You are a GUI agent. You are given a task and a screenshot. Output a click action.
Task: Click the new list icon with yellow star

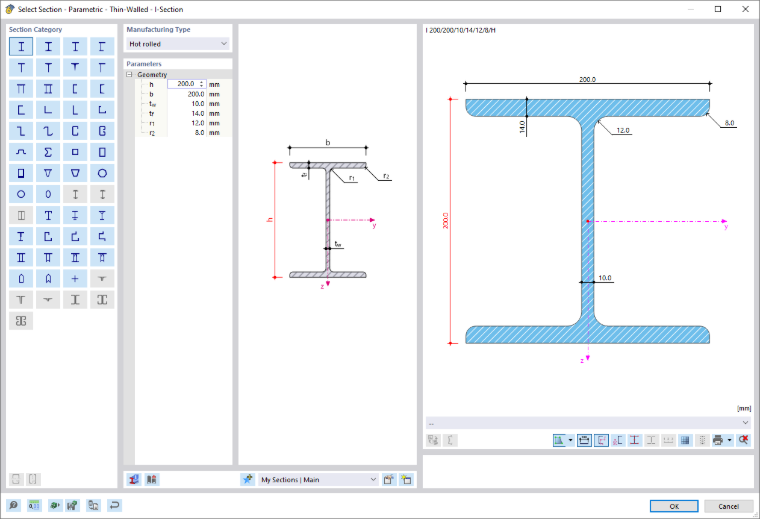tap(406, 480)
